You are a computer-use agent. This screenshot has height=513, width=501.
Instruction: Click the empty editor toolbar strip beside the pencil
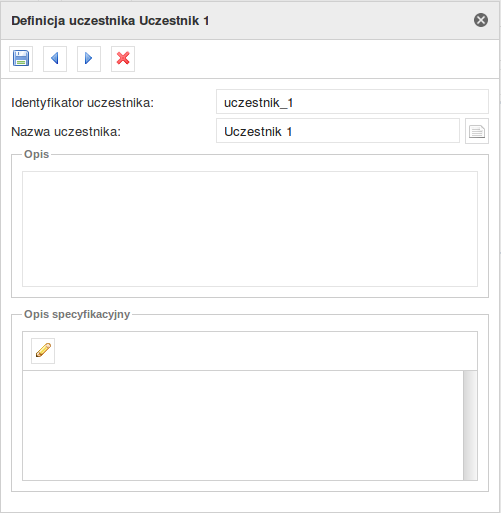click(x=266, y=351)
